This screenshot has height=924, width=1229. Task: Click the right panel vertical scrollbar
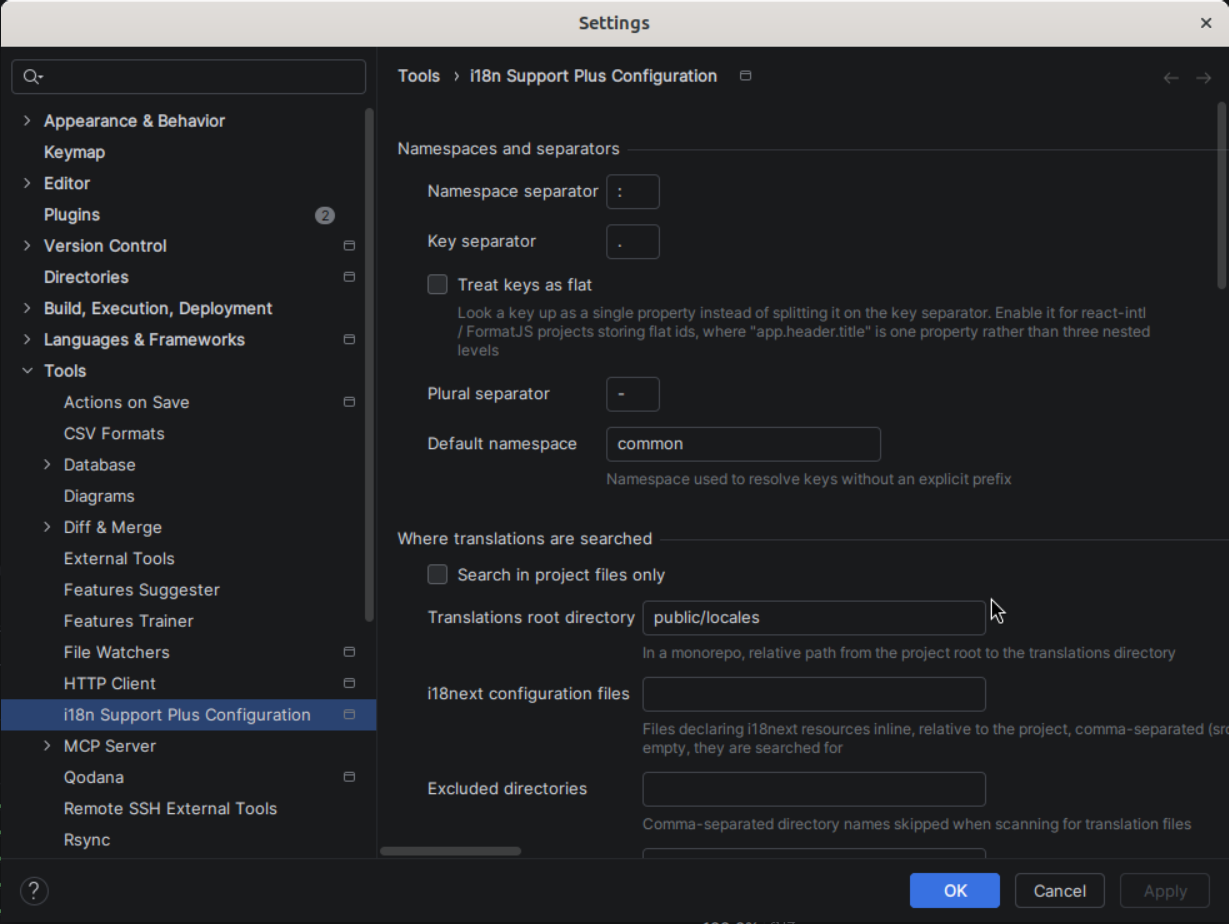(1222, 195)
